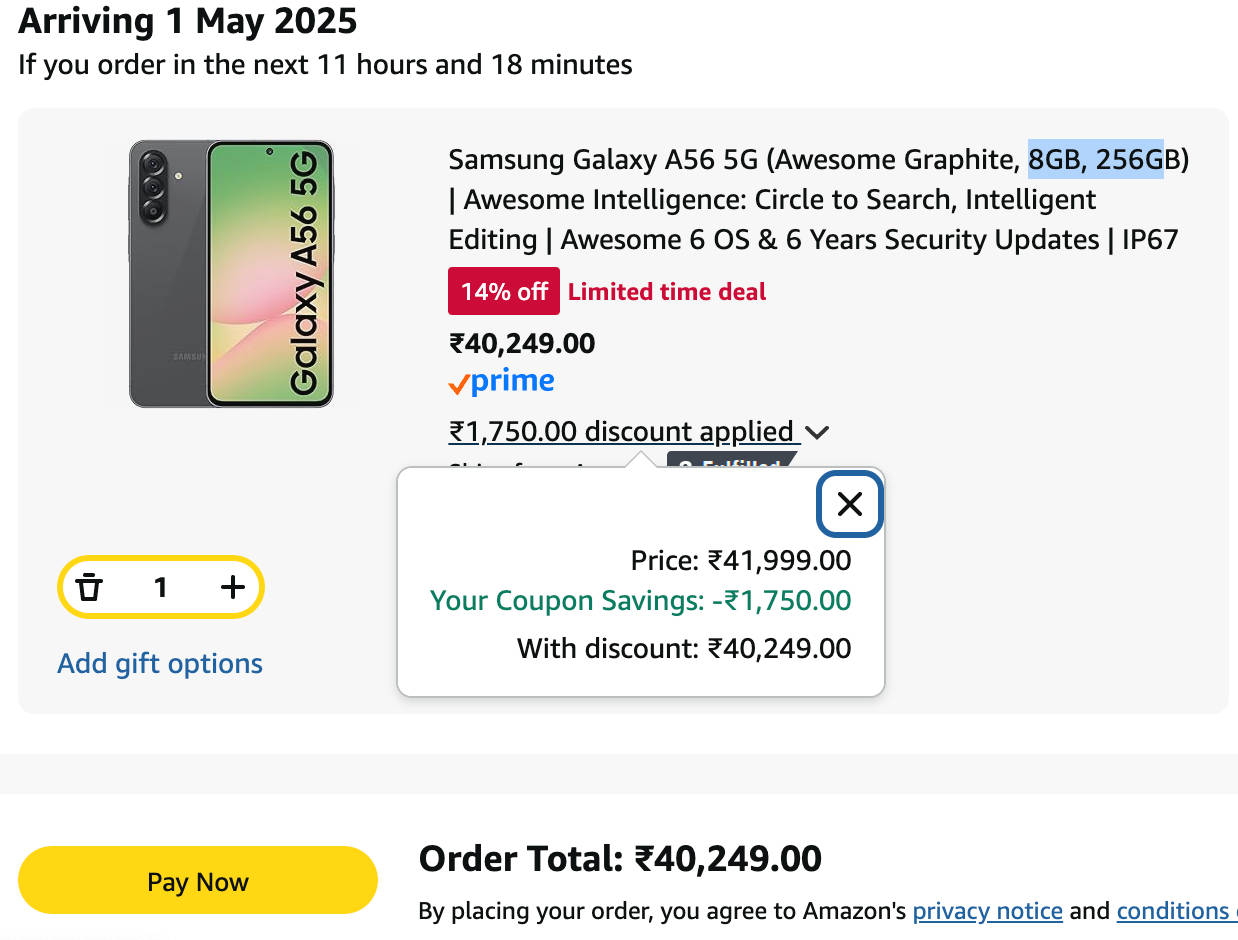Click Your Coupon Savings line in popover

(640, 601)
